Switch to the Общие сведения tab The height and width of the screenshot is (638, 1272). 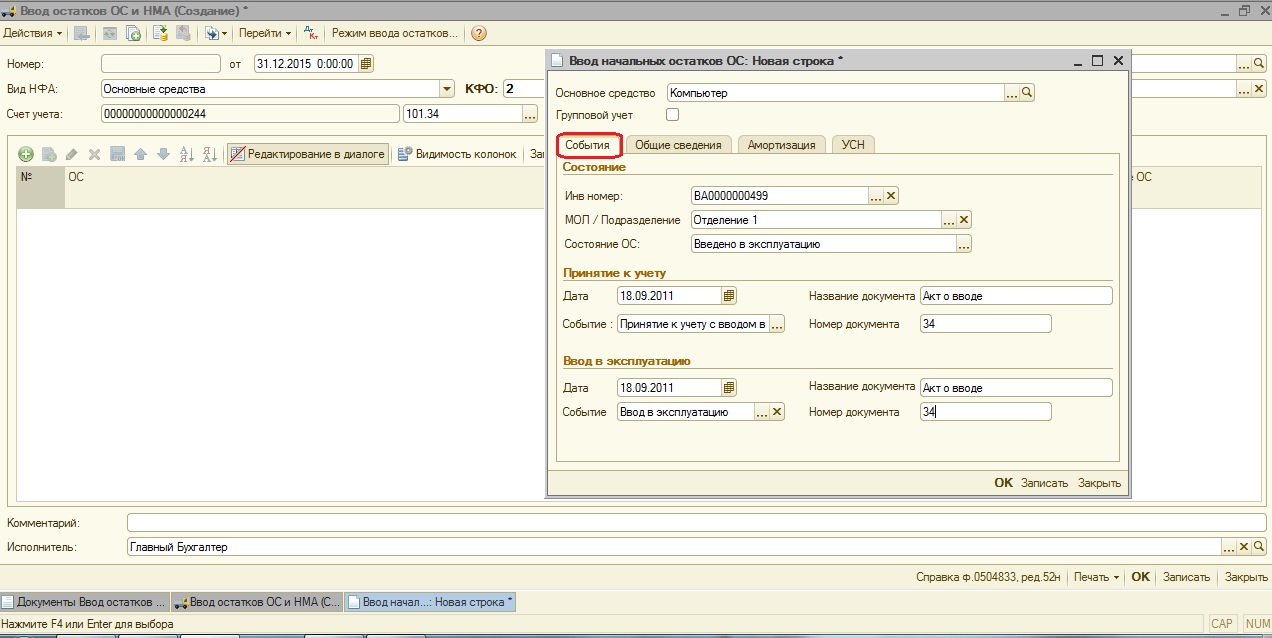678,145
